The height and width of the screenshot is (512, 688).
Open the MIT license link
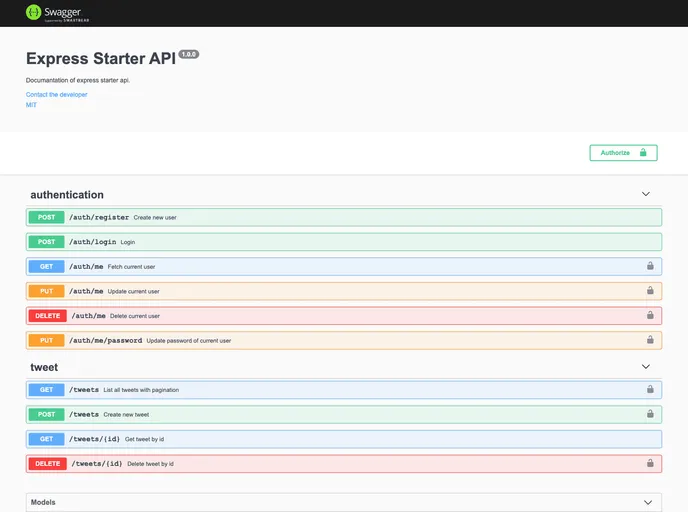tap(31, 105)
